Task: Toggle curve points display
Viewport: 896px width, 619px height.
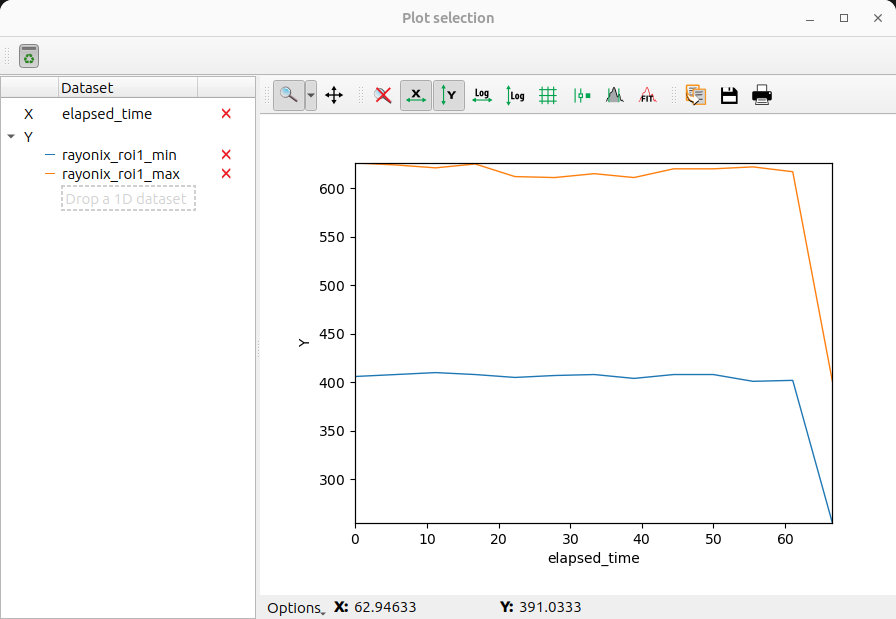Action: coord(581,95)
